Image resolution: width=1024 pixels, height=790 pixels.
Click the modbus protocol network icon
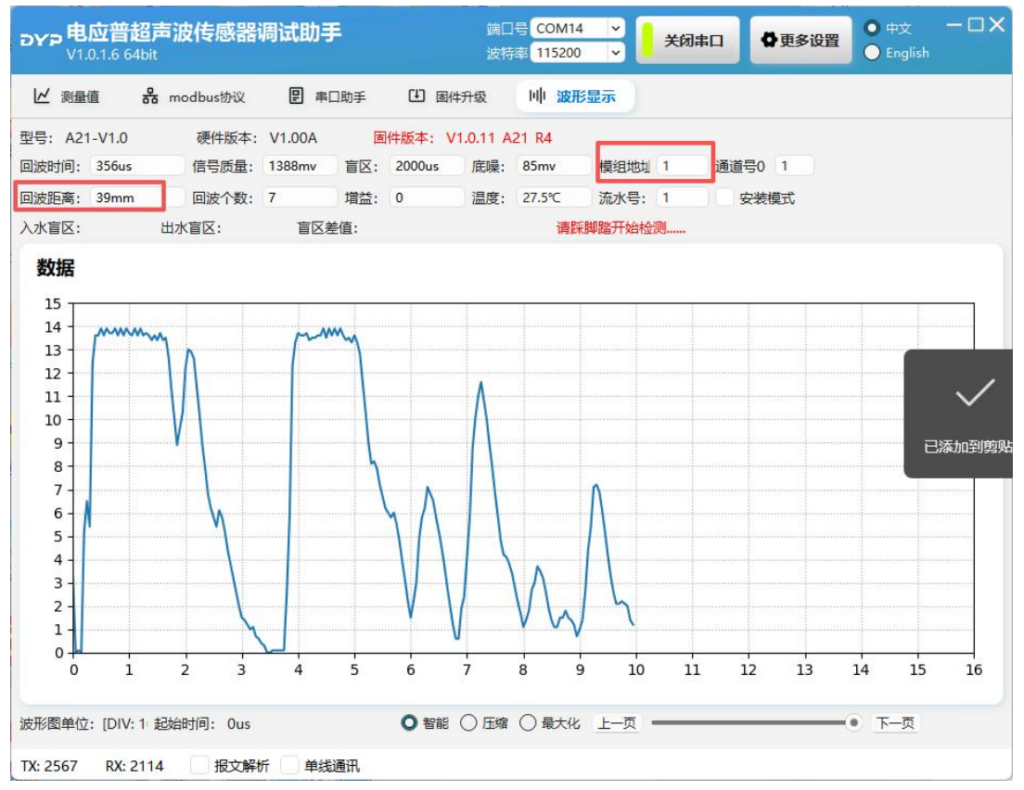tap(150, 97)
